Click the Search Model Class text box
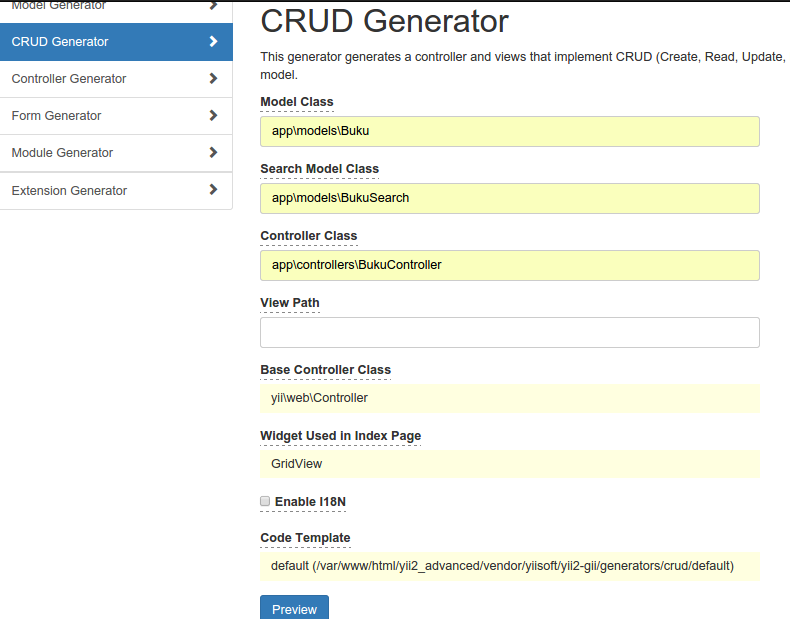 coord(510,198)
